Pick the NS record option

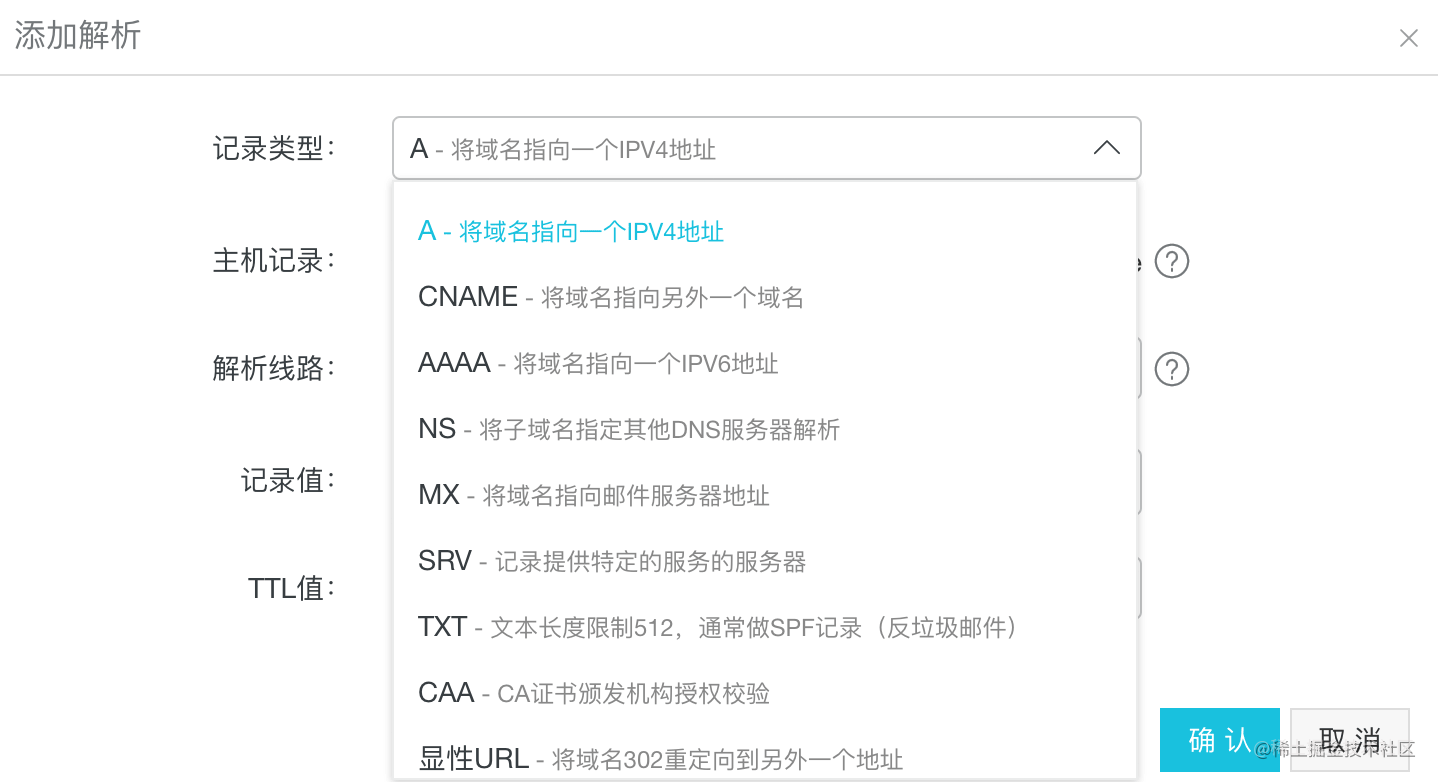point(627,429)
